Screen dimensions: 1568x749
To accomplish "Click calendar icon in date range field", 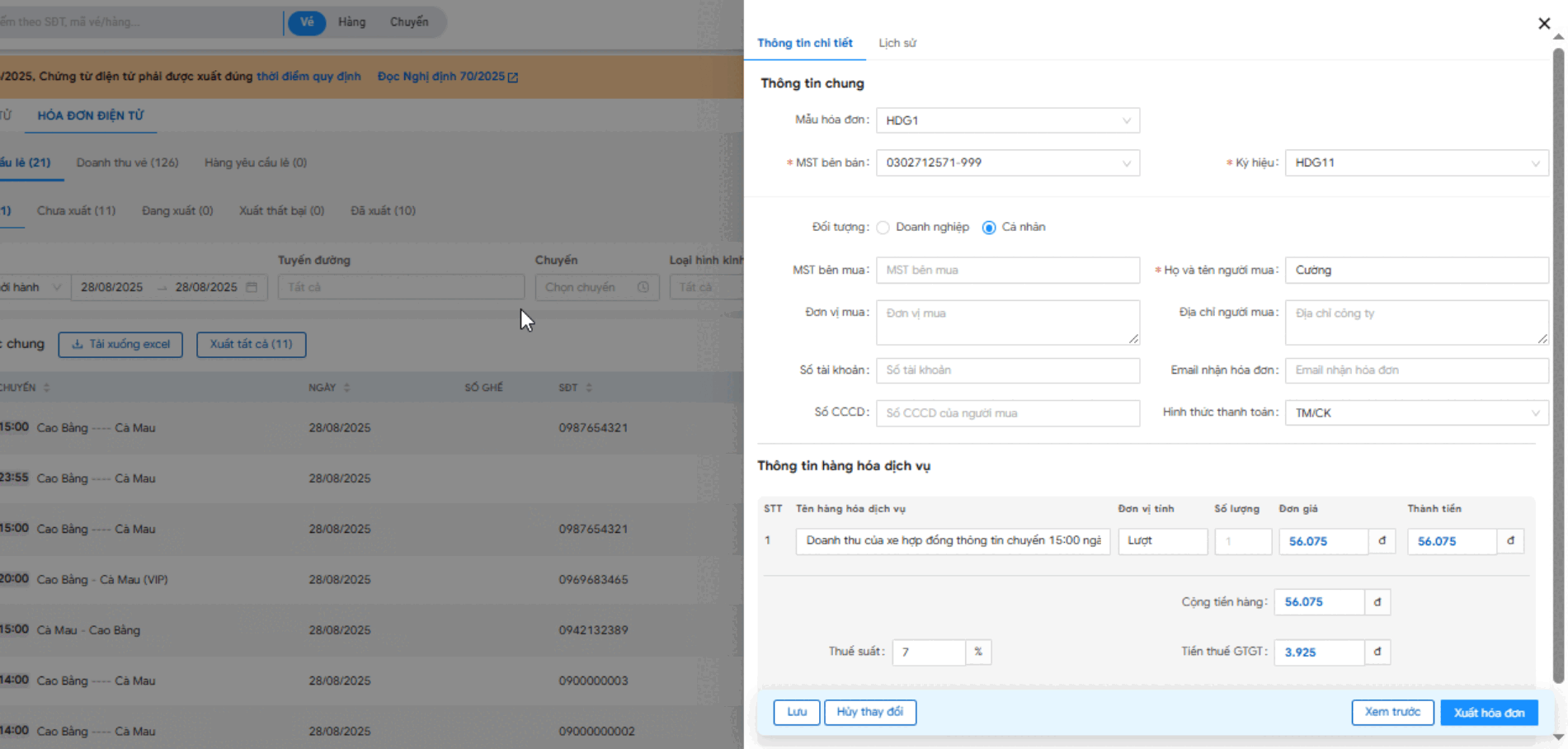I will (x=252, y=287).
